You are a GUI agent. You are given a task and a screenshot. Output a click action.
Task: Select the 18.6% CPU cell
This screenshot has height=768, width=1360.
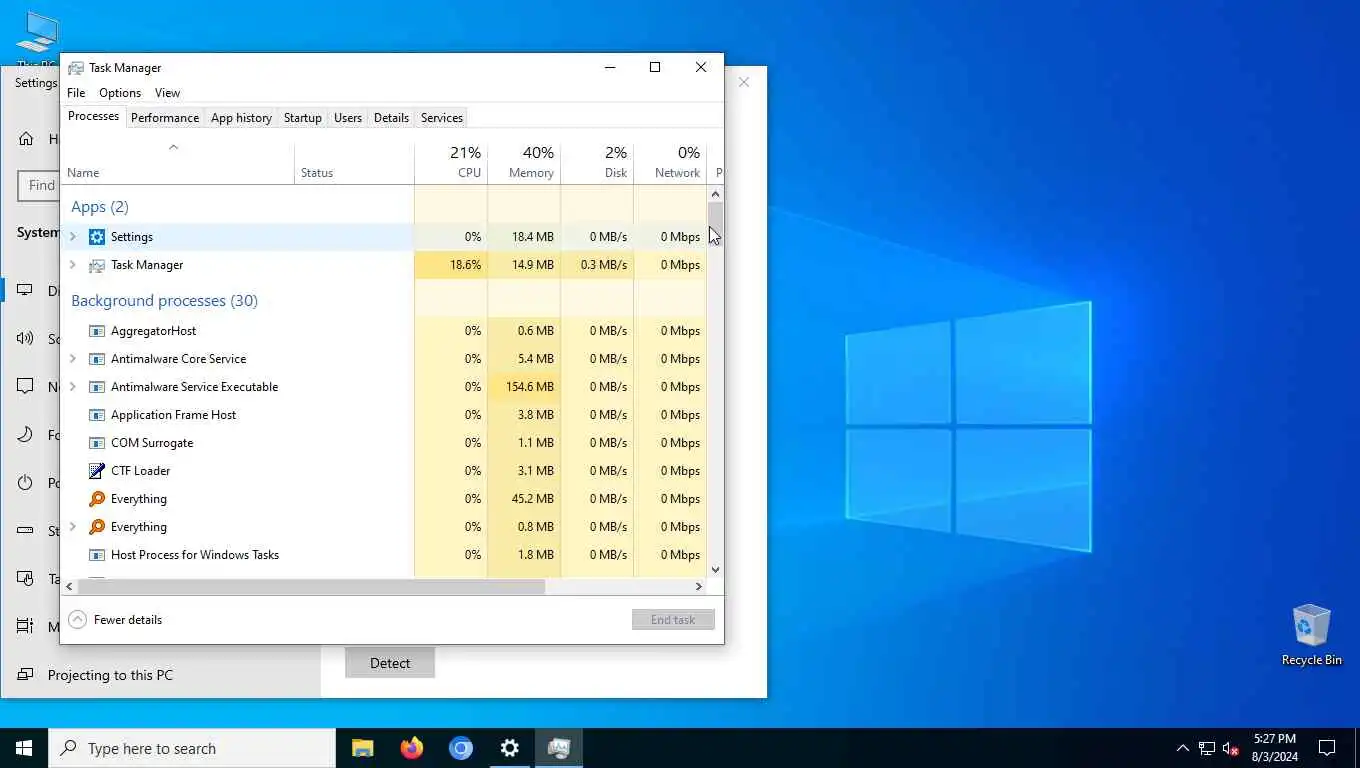451,265
